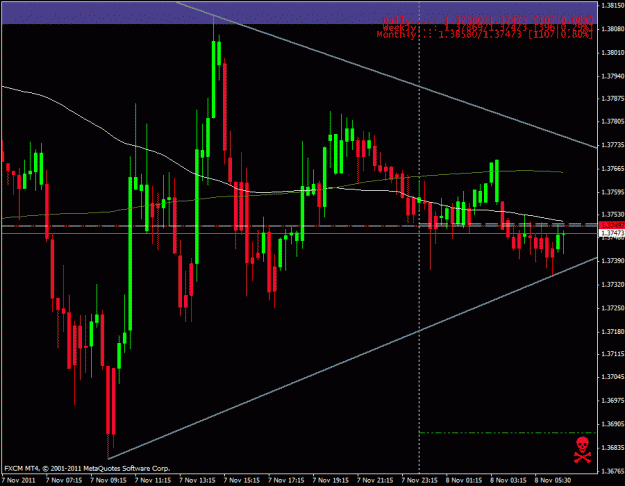
Task: Click the price label 1.37180
Action: [x=613, y=332]
